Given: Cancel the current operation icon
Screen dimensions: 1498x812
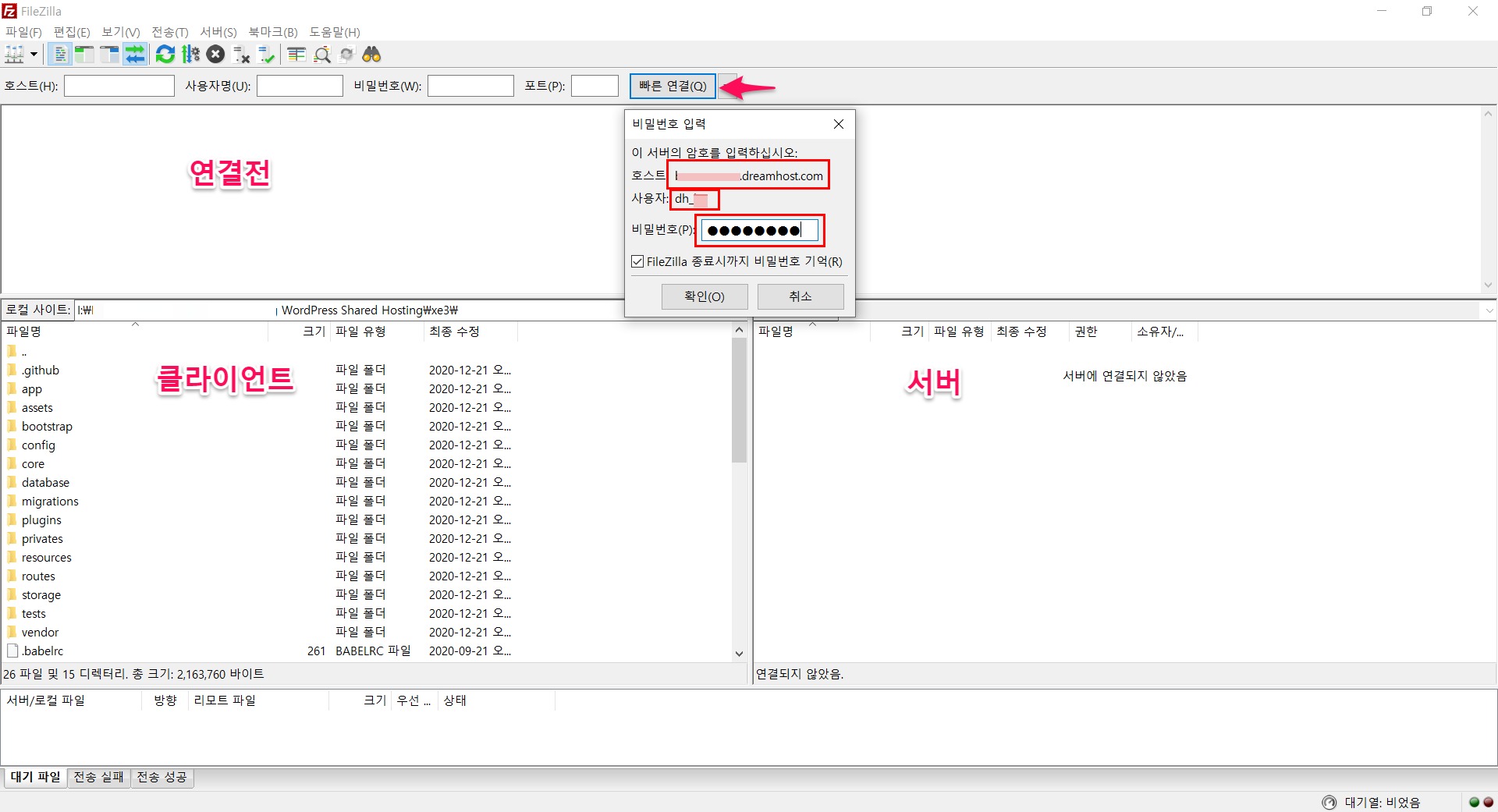Looking at the screenshot, I should [216, 54].
